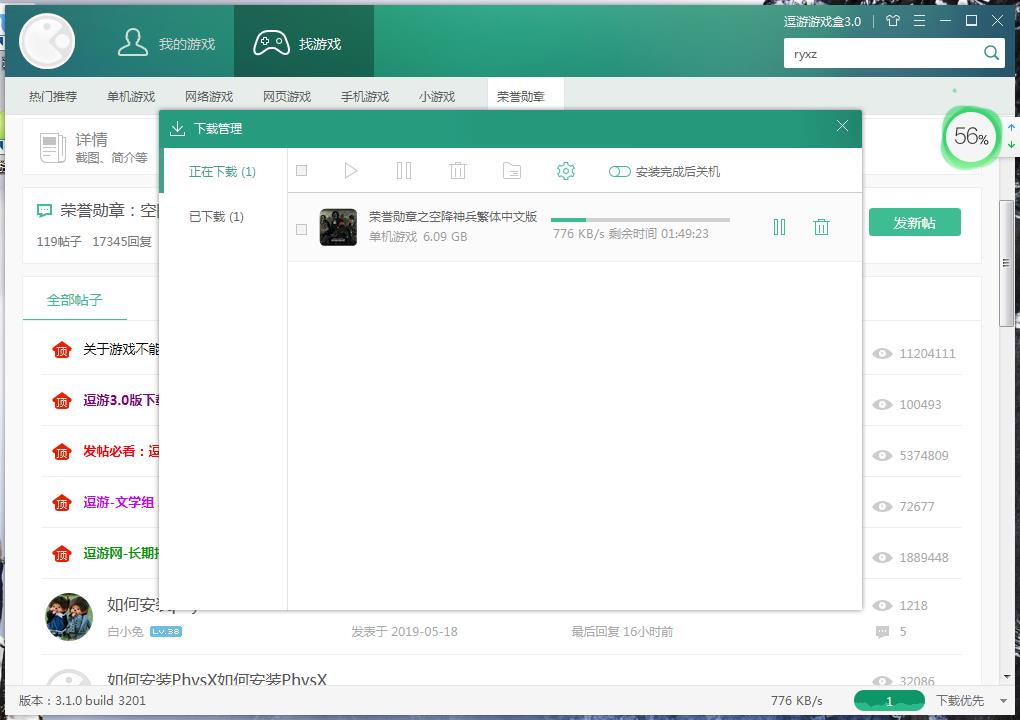
Task: Click the 顶 icon beside 关于游戏不能
Action: point(62,350)
